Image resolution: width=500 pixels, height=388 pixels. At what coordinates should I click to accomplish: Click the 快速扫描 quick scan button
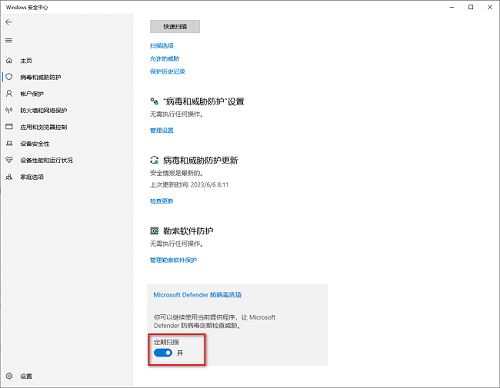[175, 26]
